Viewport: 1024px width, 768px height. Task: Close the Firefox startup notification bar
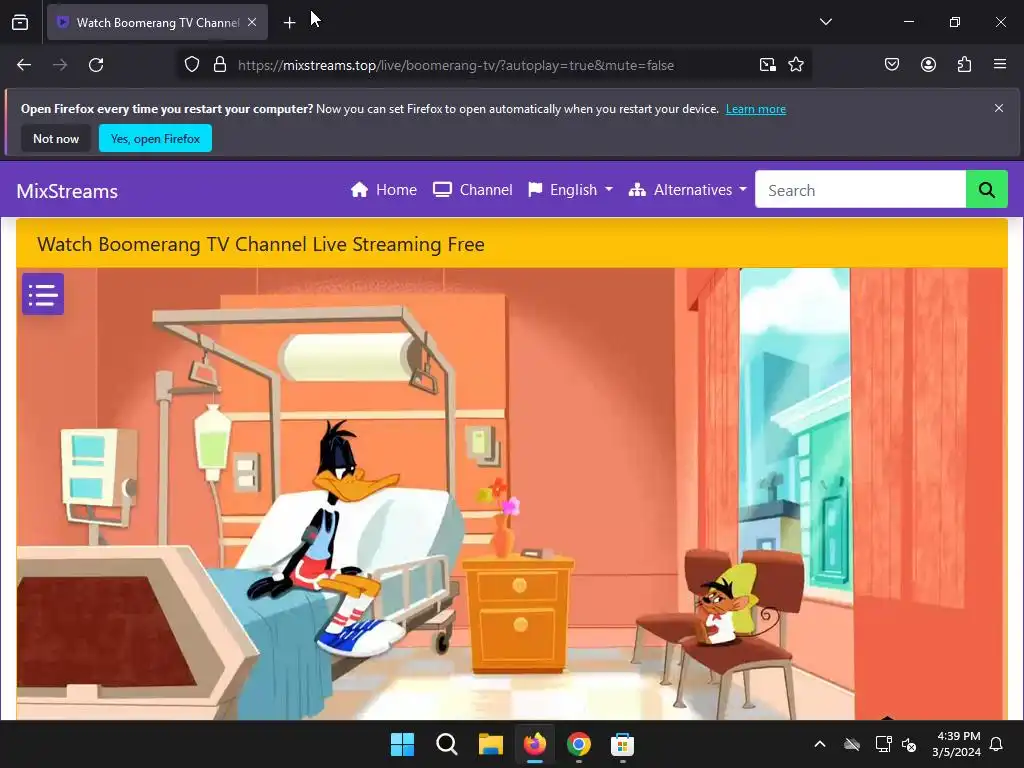[999, 108]
